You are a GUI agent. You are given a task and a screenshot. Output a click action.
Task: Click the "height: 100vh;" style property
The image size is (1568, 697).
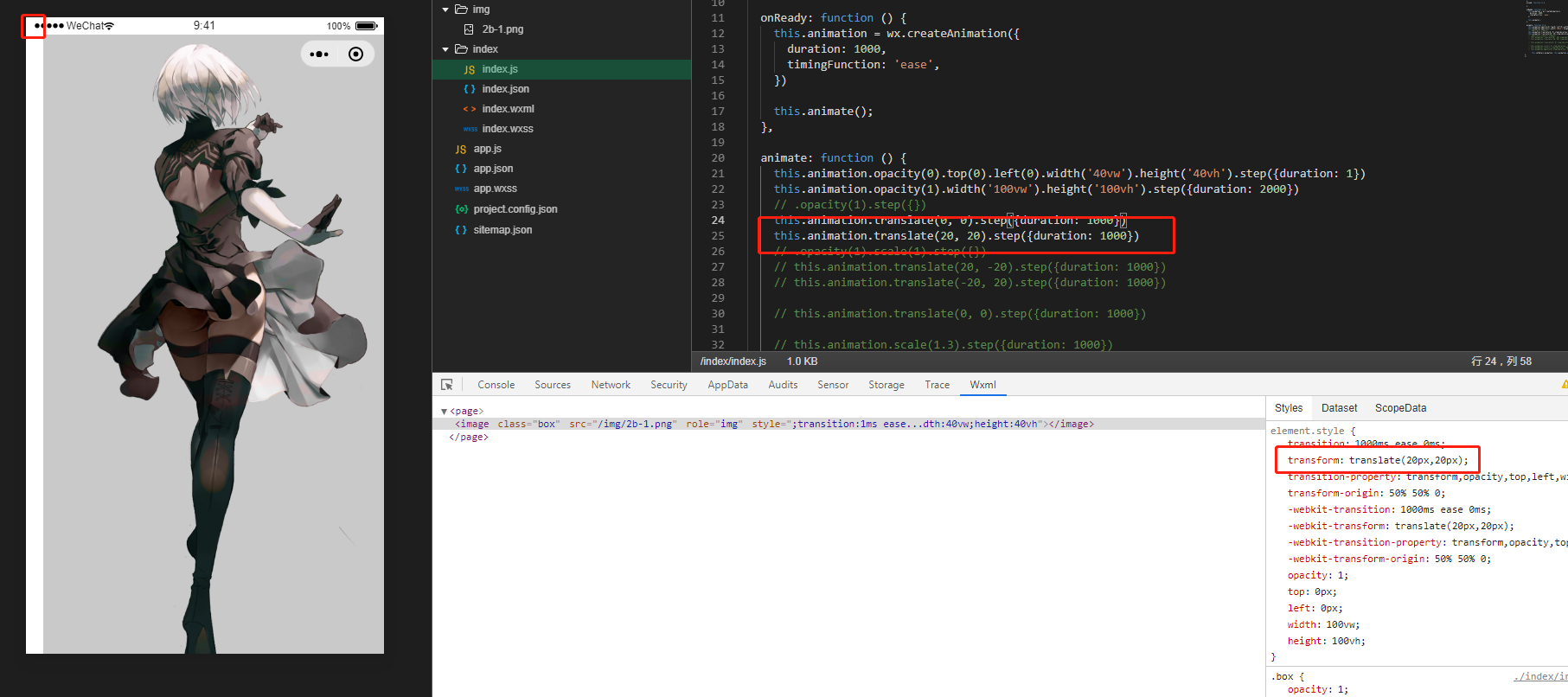pos(1326,641)
